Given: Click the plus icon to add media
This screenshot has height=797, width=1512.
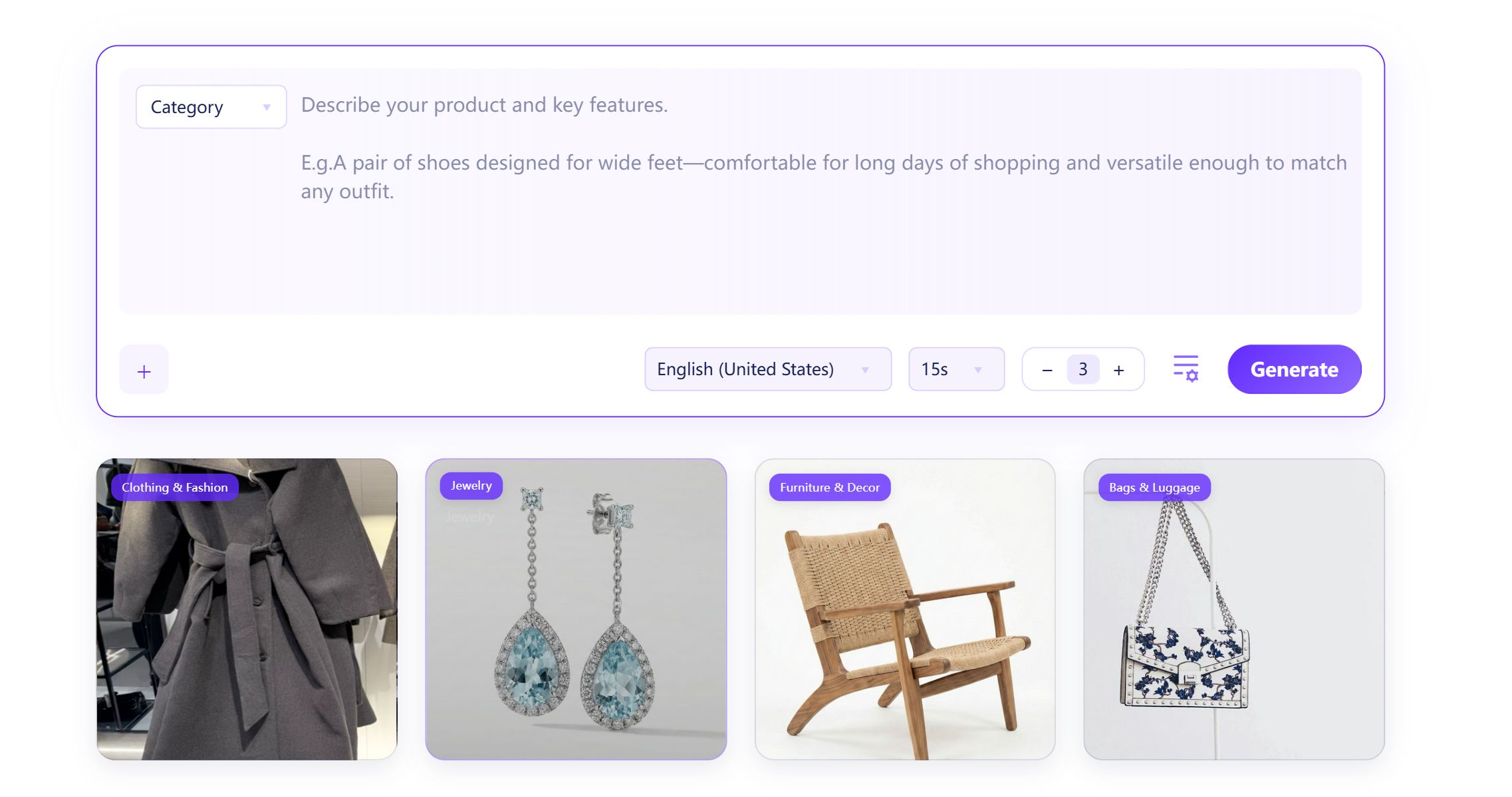Looking at the screenshot, I should (144, 370).
